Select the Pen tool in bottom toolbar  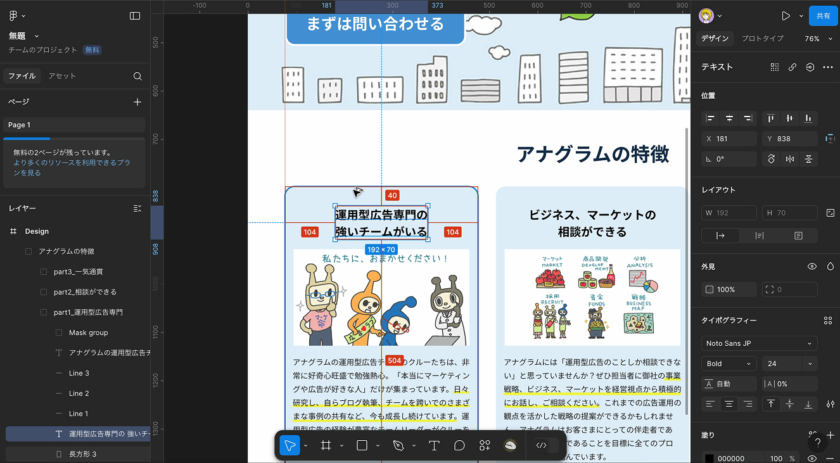pos(398,445)
